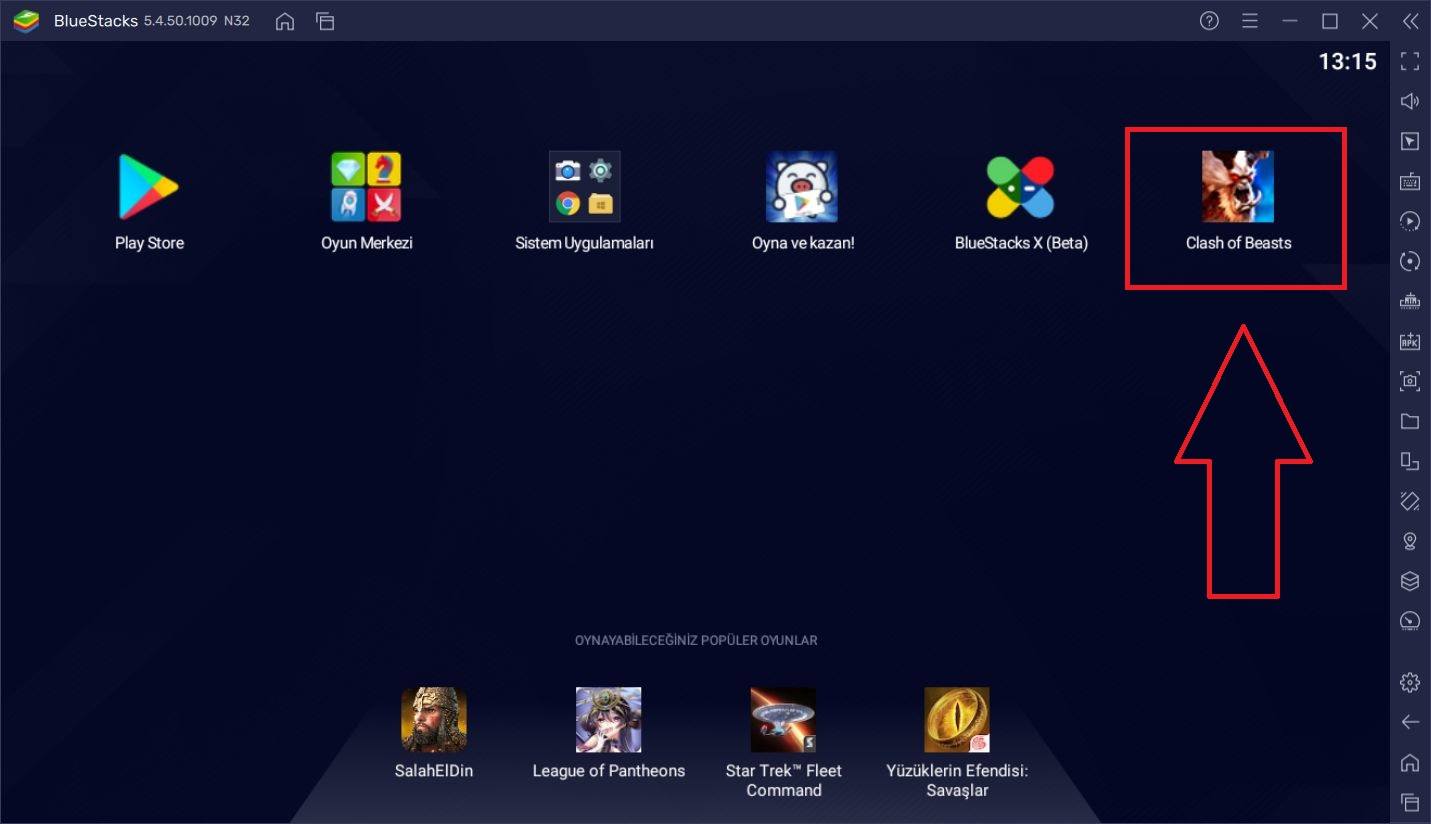The width and height of the screenshot is (1431, 824).
Task: Open the set location pin icon
Action: (x=1410, y=541)
